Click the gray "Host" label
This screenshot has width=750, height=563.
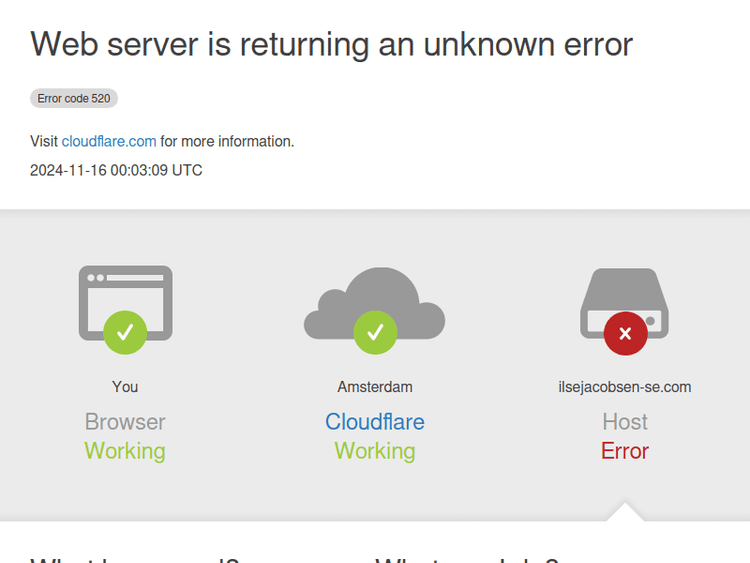point(625,422)
